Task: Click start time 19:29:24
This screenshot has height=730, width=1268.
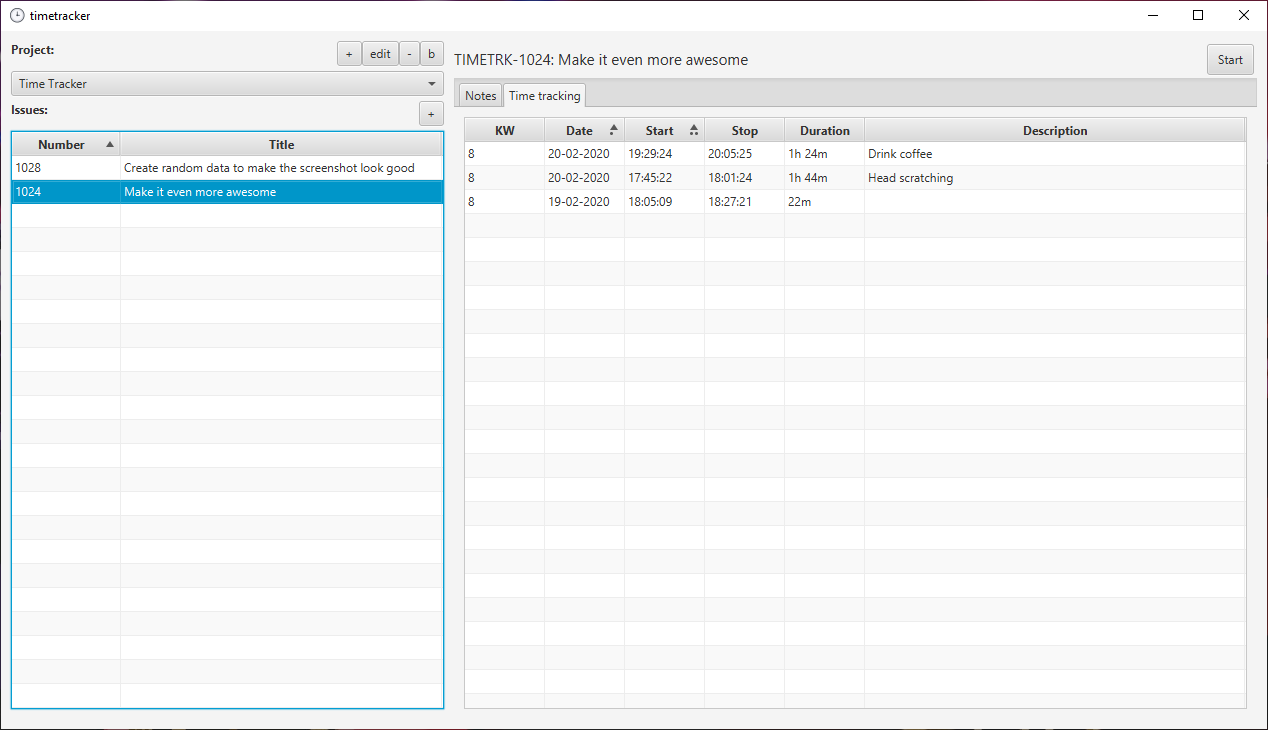Action: pos(665,154)
